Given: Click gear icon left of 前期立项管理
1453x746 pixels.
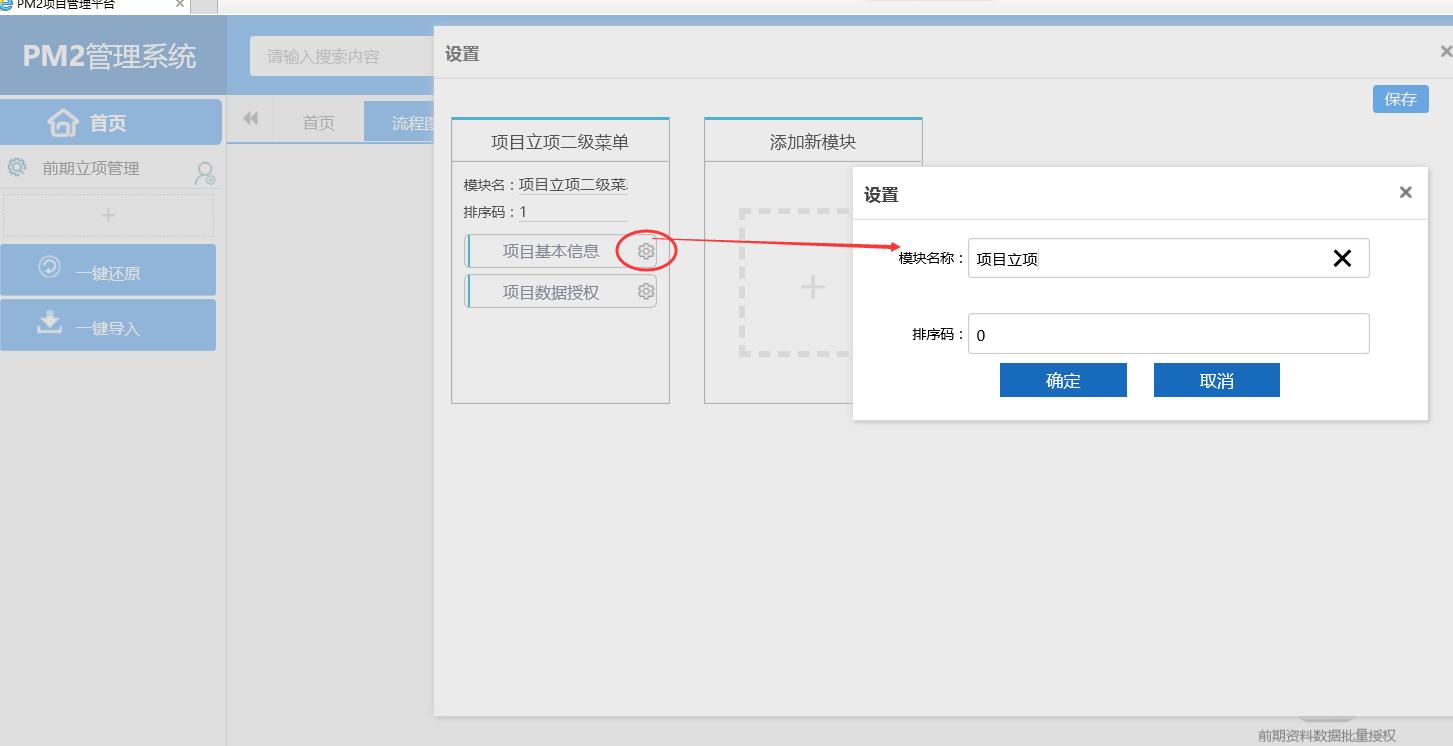Looking at the screenshot, I should (17, 167).
